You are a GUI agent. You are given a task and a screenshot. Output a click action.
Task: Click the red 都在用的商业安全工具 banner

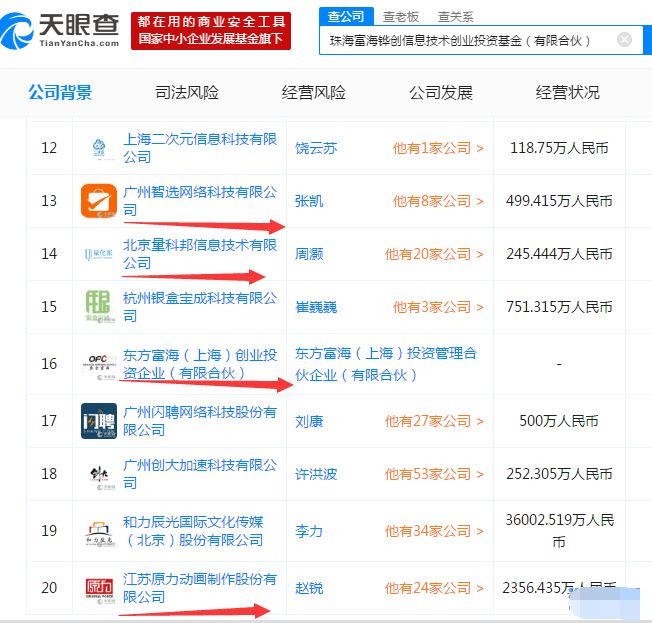211,31
